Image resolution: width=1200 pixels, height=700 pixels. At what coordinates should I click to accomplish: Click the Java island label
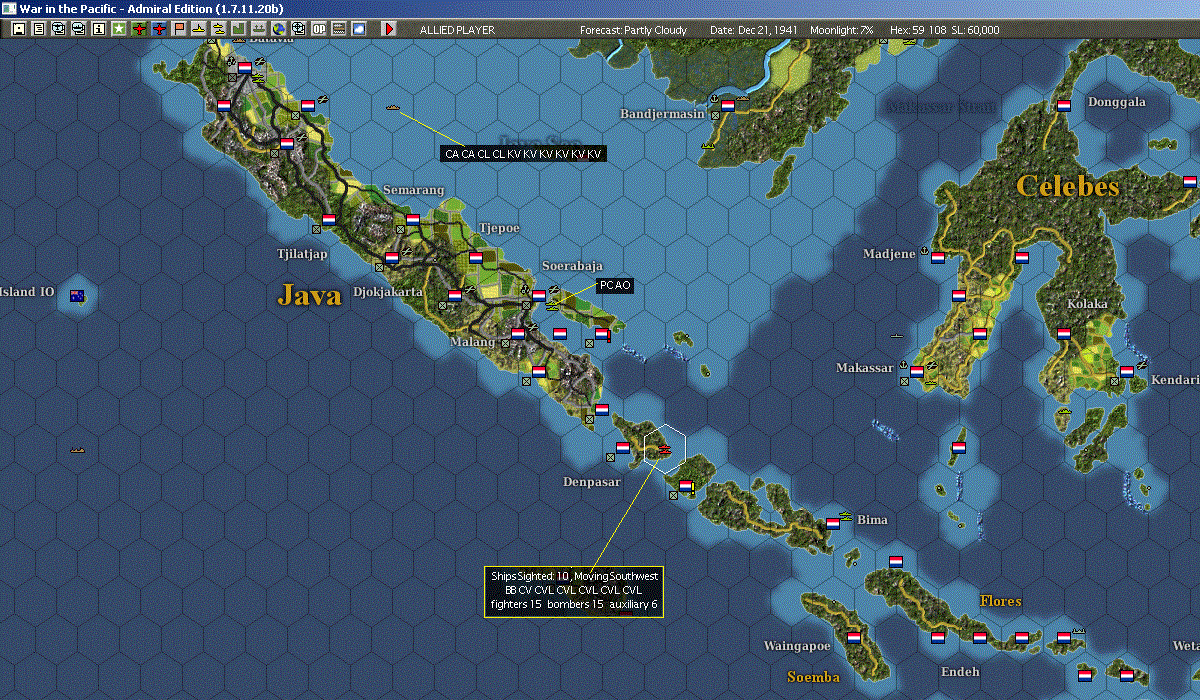310,294
